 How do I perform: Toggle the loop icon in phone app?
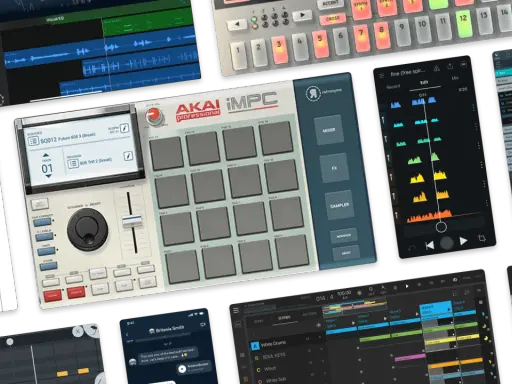tap(482, 238)
